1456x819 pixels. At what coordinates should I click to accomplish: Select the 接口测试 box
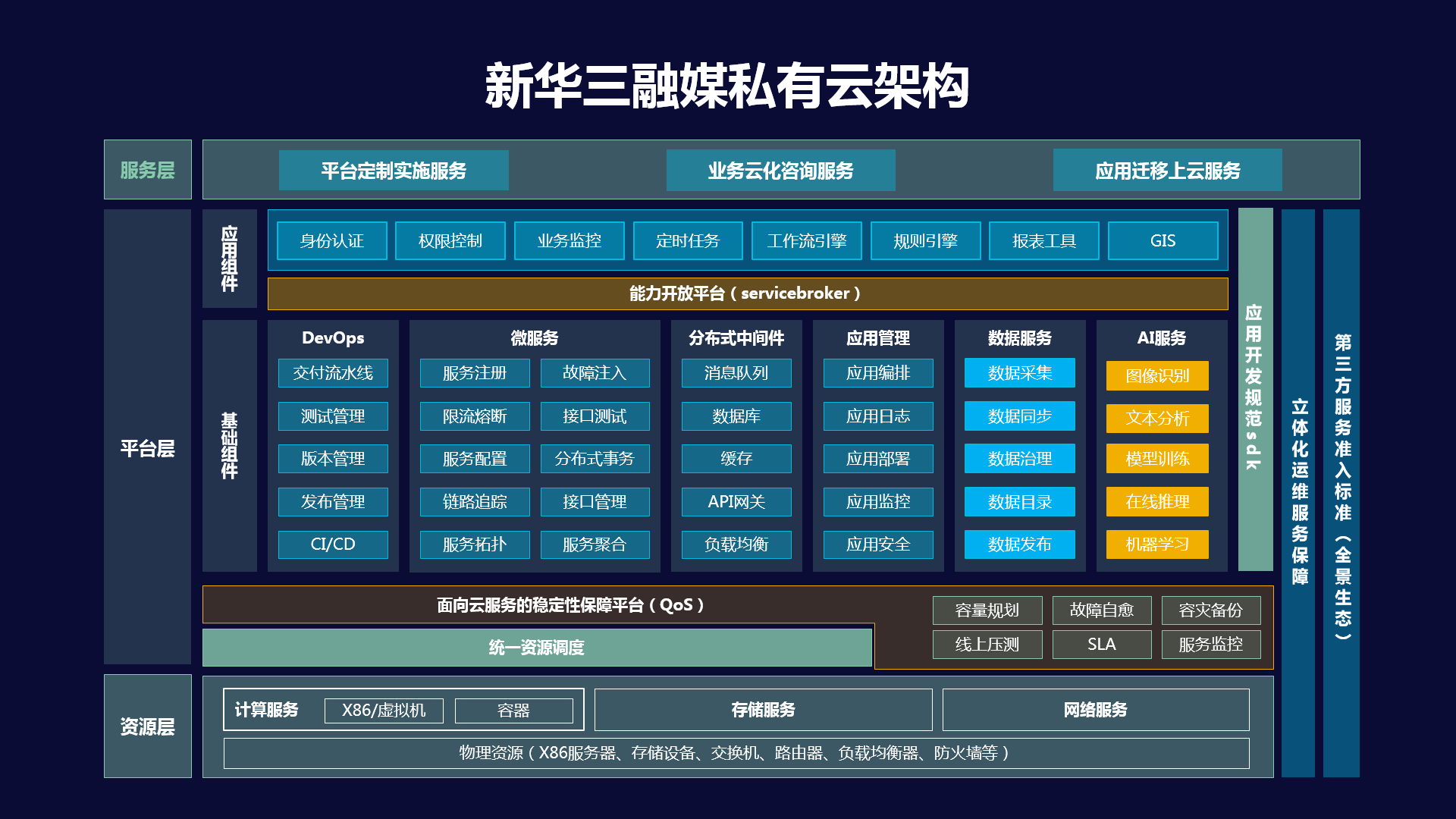(595, 416)
